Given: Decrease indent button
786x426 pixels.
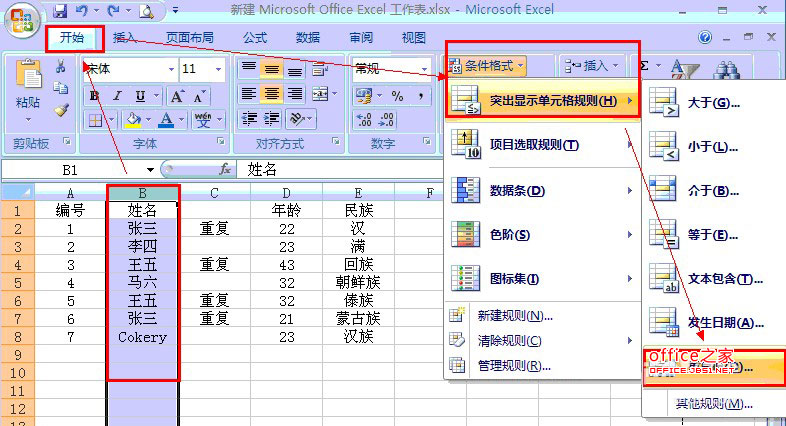Looking at the screenshot, I should (x=249, y=119).
